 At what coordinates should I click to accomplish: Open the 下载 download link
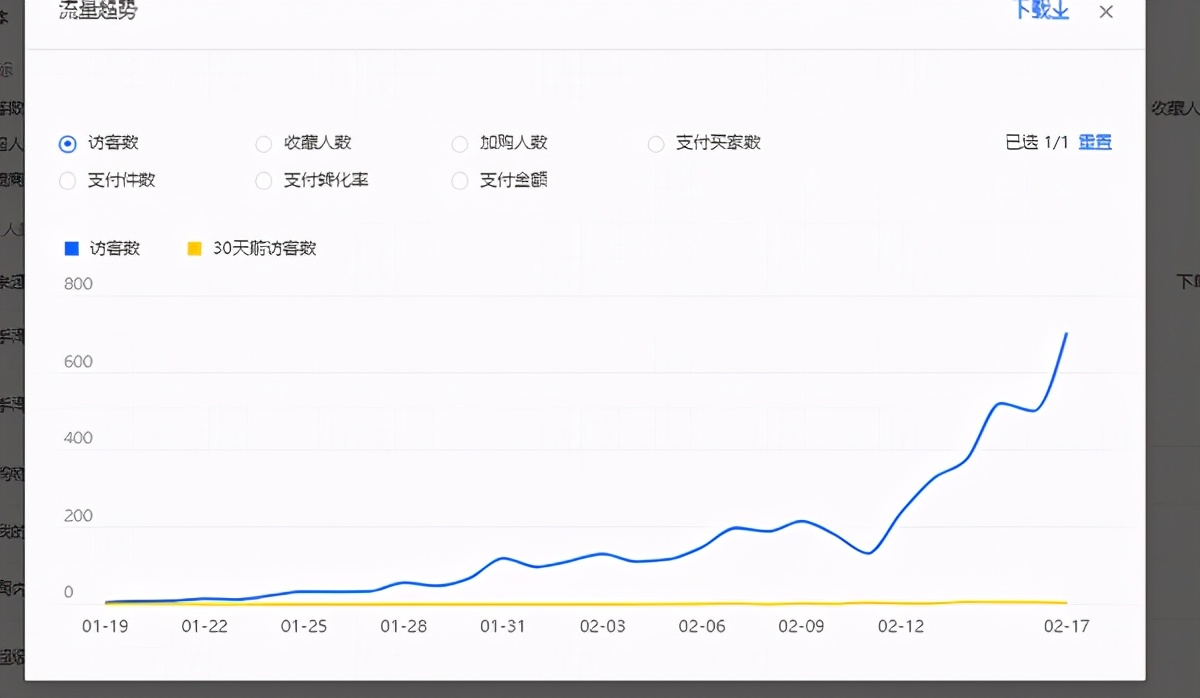1034,12
